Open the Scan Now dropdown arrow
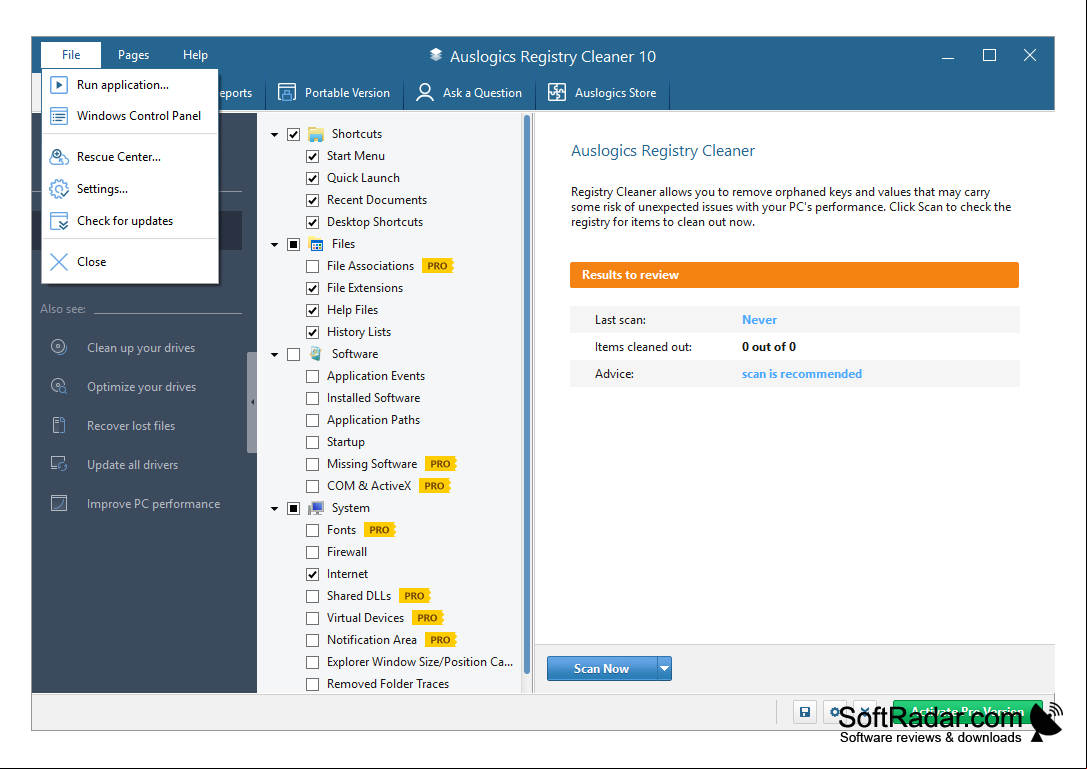 pos(664,668)
